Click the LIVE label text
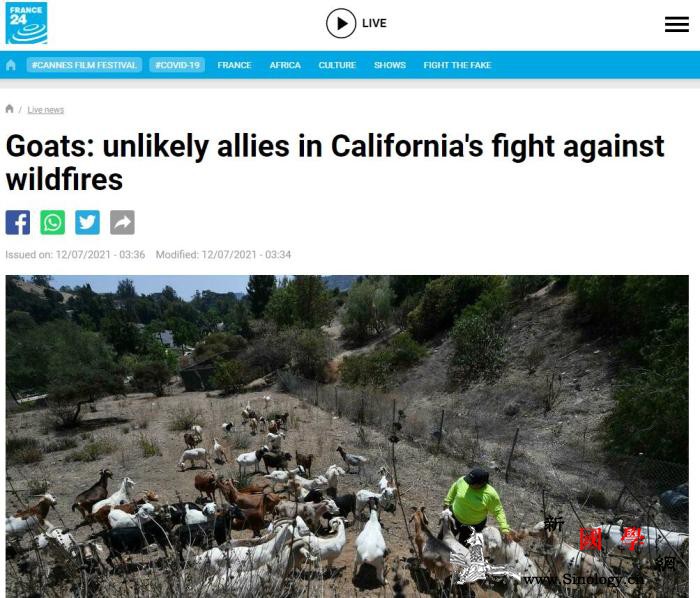Viewport: 700px width, 598px height. click(374, 23)
